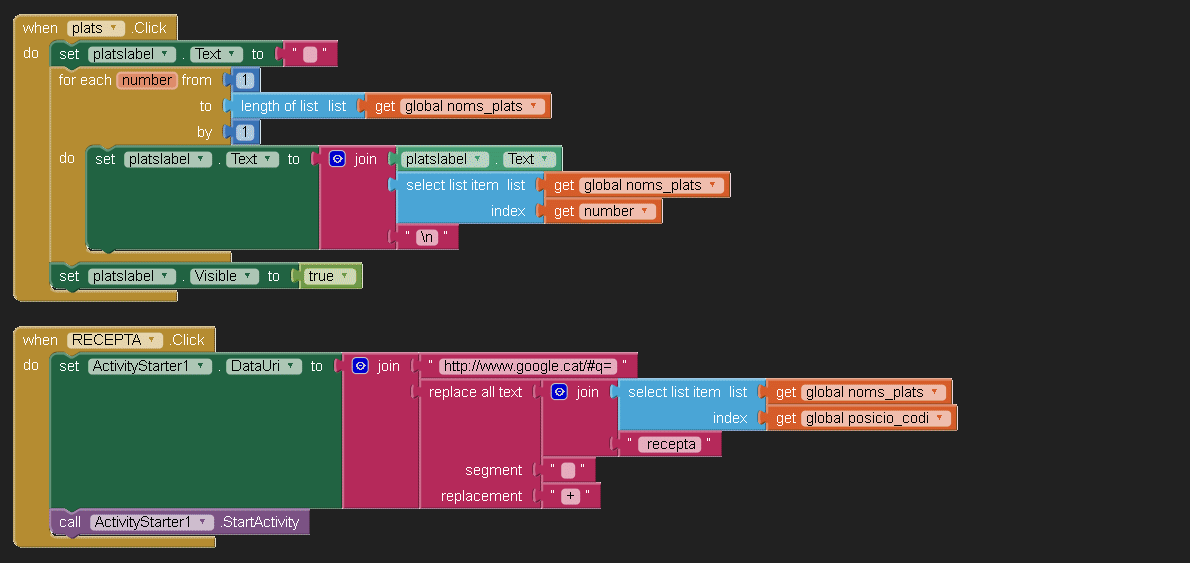
Task: Click the gear icon on the join inside replace all text
Action: 560,392
